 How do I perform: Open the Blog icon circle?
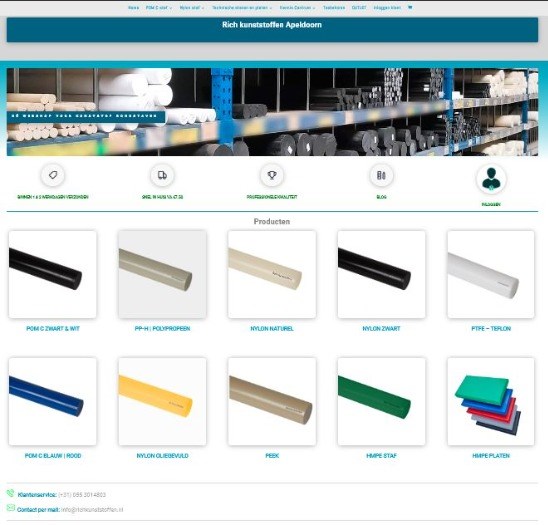point(381,175)
